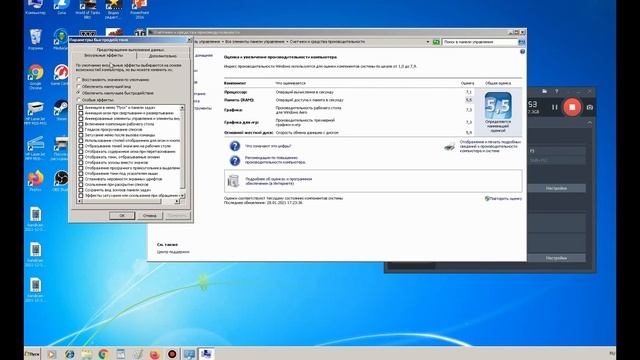Open the Google Chrome desktop shortcut

pos(36,76)
